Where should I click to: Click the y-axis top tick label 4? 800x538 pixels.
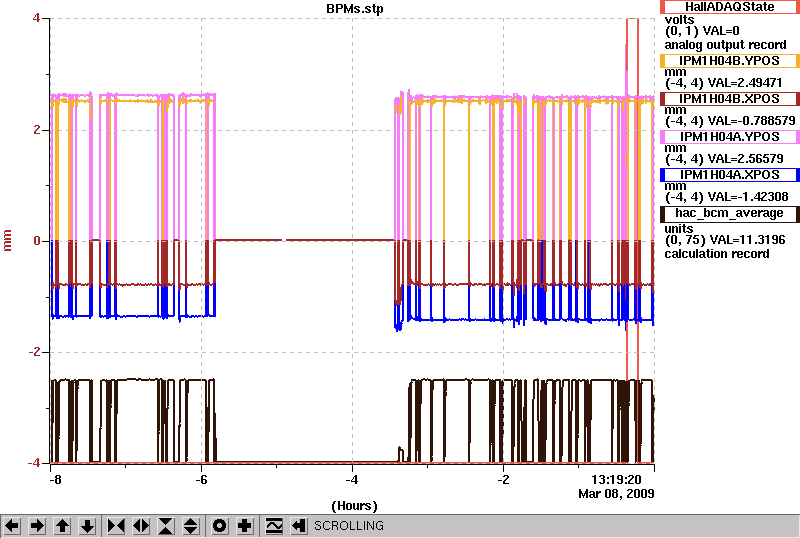[x=36, y=18]
